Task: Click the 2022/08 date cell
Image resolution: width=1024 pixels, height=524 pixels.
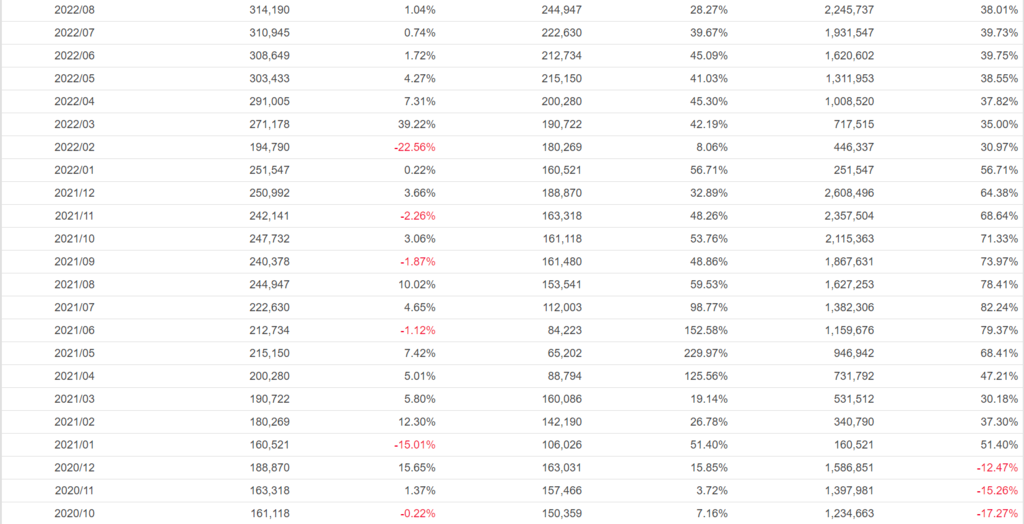Action: coord(75,10)
